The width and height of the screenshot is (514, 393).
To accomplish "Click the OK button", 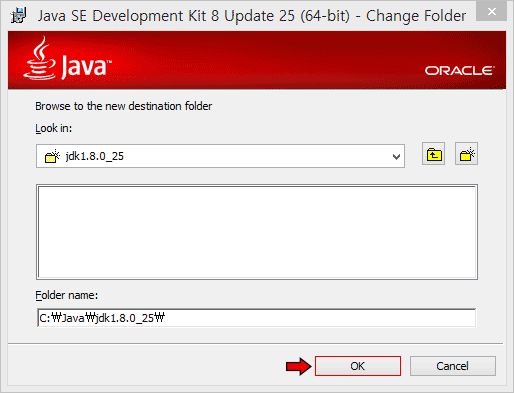I will [x=358, y=366].
